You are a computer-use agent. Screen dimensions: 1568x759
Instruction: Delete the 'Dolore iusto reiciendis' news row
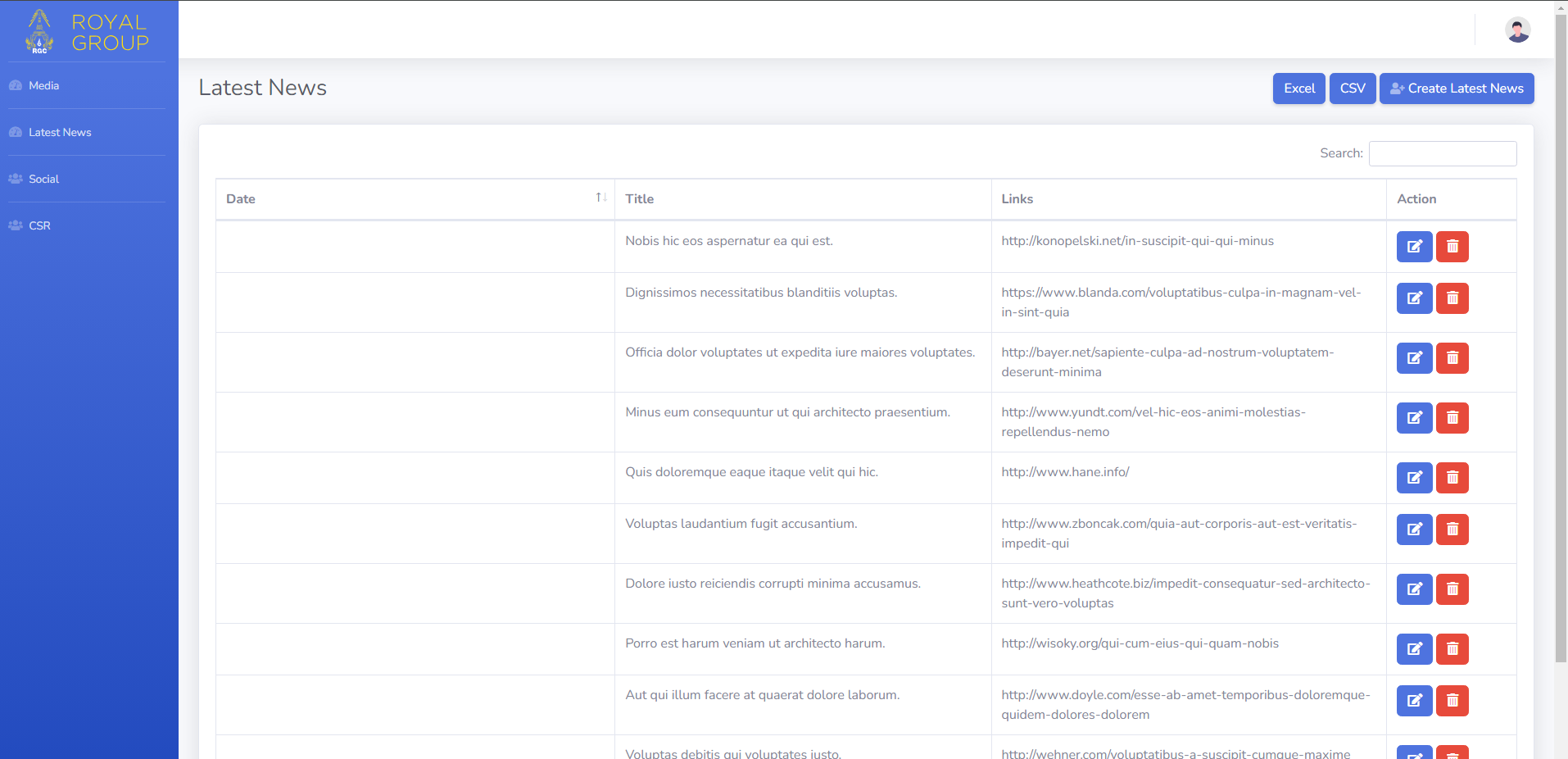tap(1452, 589)
